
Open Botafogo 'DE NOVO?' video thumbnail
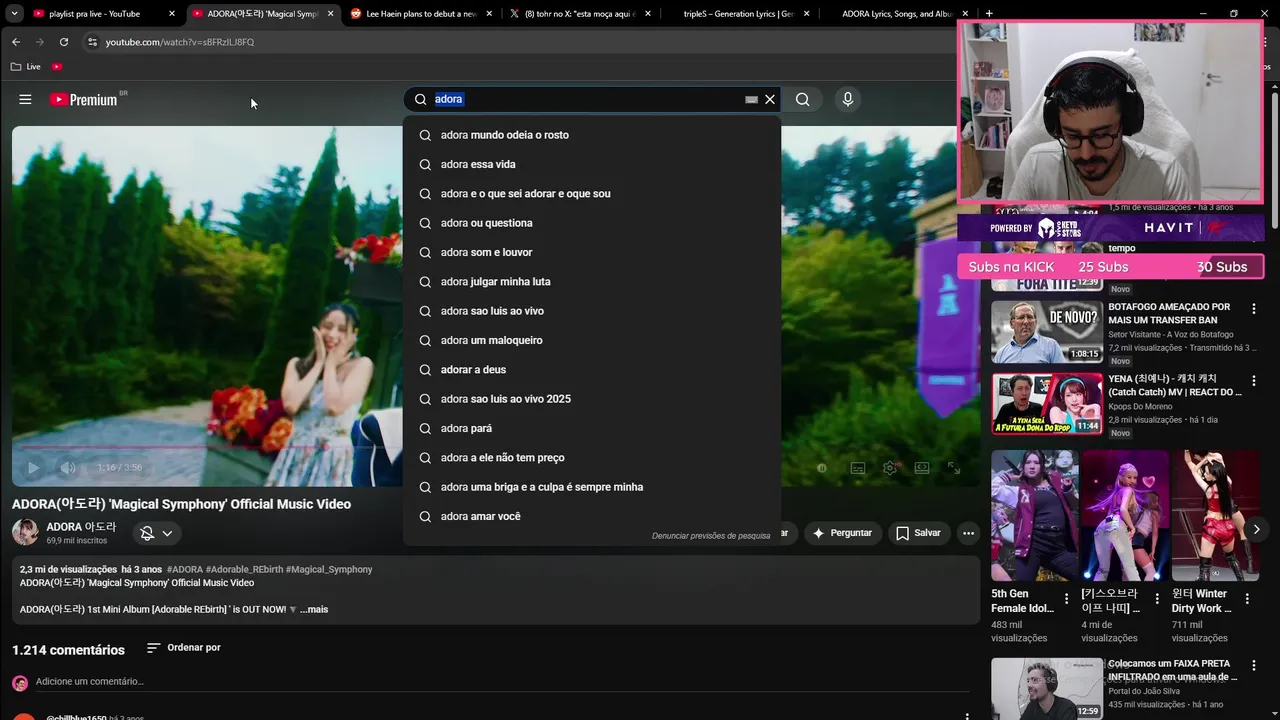(1047, 332)
